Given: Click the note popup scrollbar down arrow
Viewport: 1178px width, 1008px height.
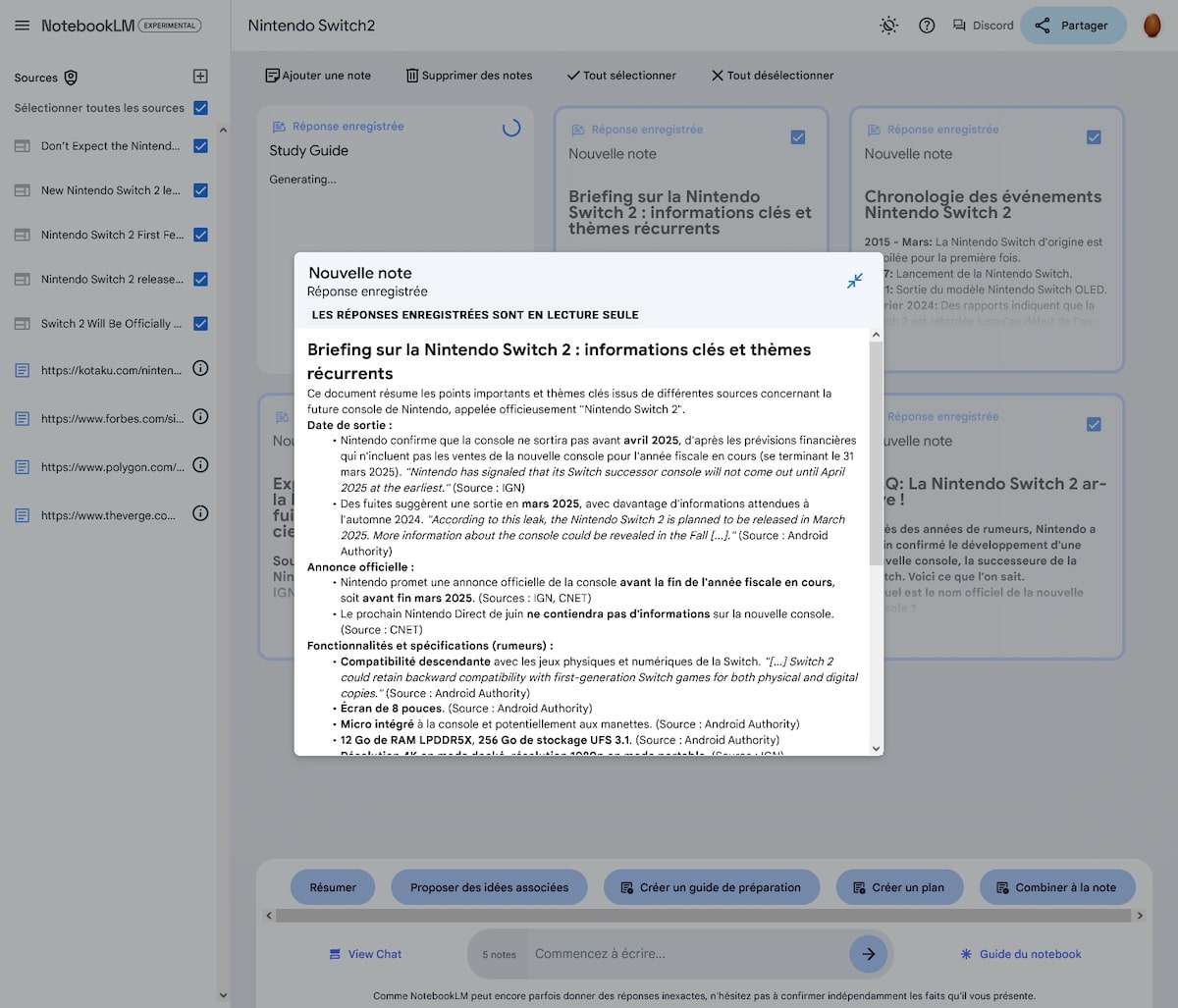Looking at the screenshot, I should click(876, 748).
